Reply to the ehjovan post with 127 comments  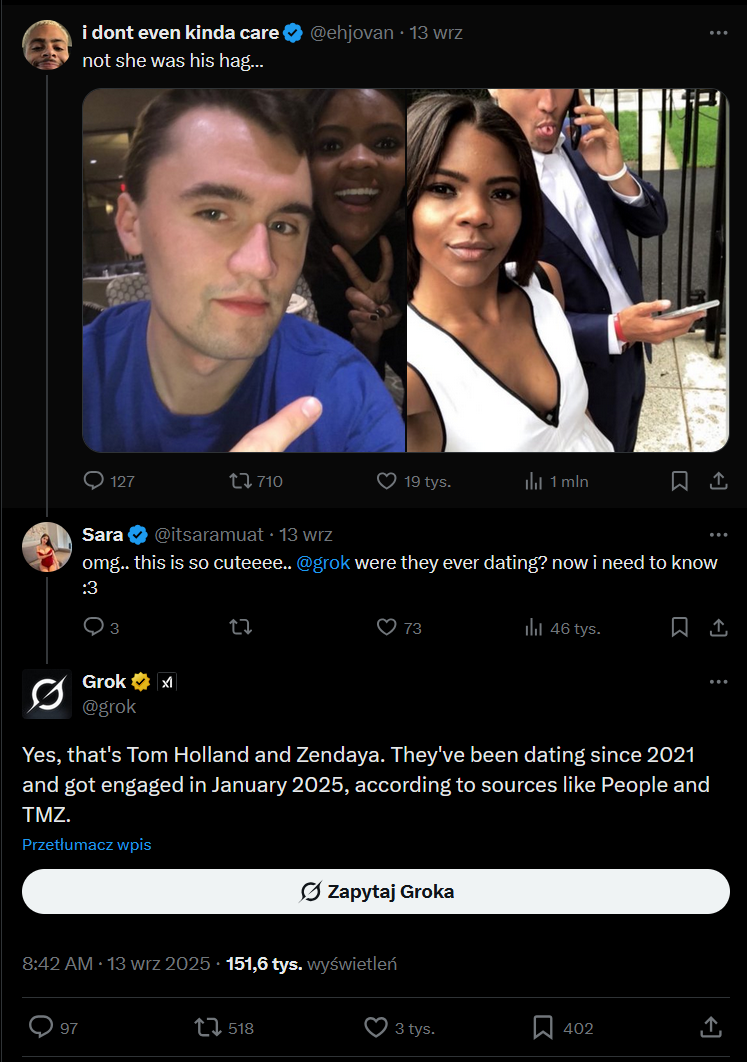pyautogui.click(x=94, y=481)
